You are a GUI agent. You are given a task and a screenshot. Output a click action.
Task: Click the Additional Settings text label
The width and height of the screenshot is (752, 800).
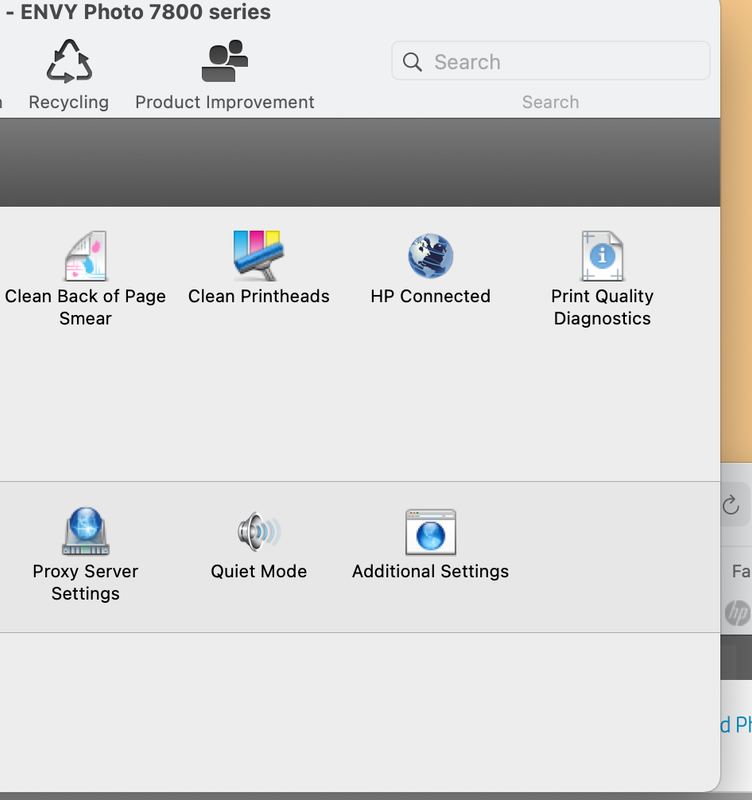tap(430, 571)
